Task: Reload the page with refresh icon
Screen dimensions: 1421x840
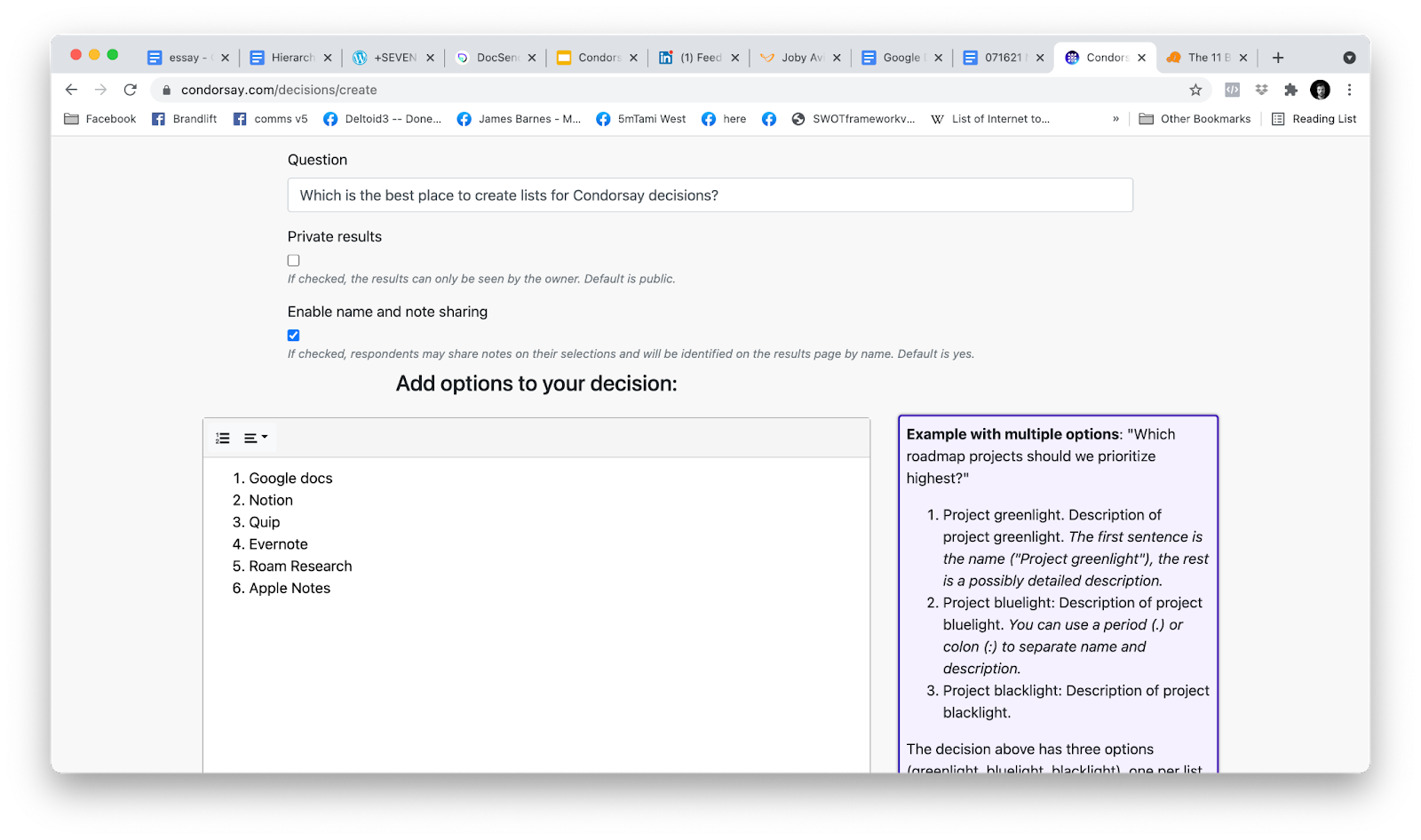Action: point(131,90)
